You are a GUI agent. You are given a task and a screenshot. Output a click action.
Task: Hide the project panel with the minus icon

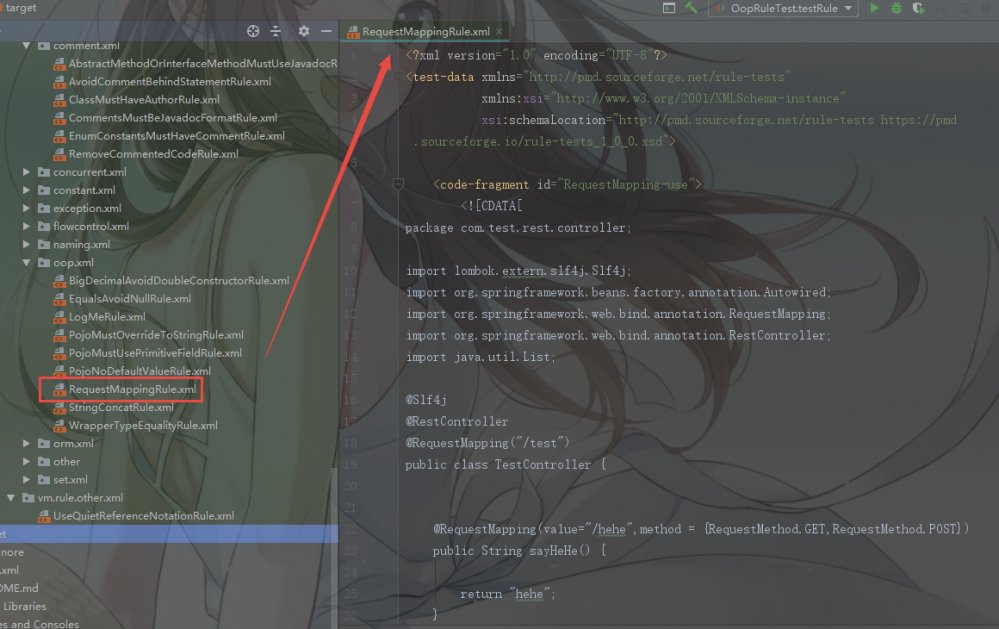click(326, 31)
